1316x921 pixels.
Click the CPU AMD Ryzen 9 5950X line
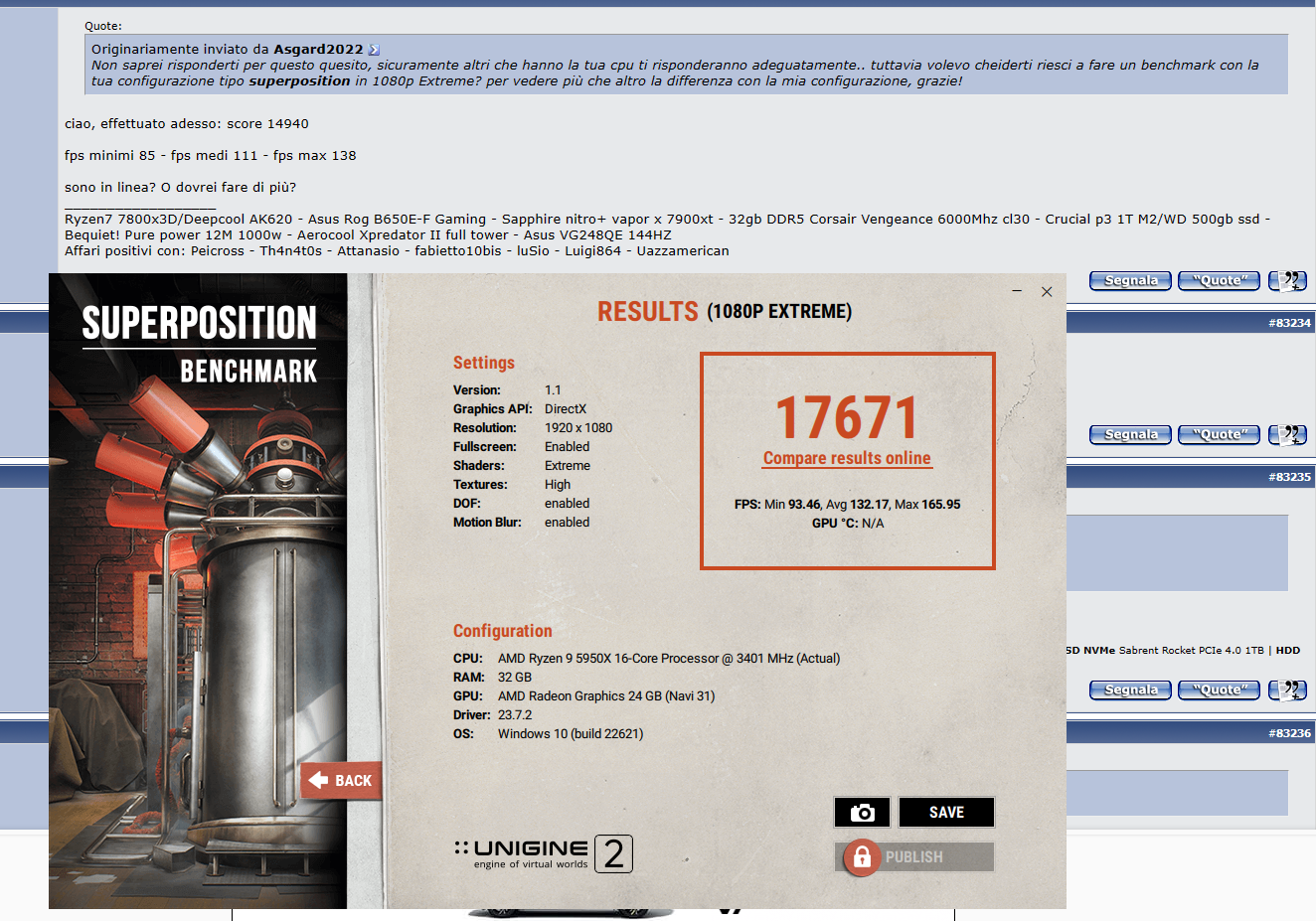click(x=647, y=659)
